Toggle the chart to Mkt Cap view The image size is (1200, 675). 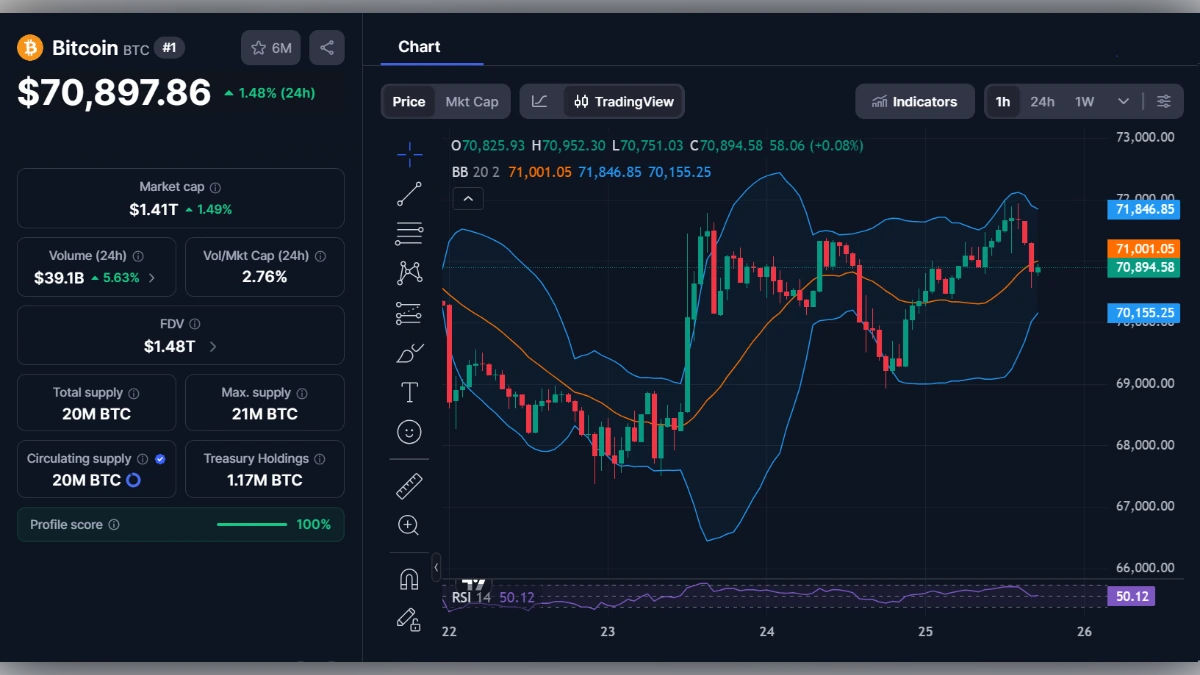472,101
